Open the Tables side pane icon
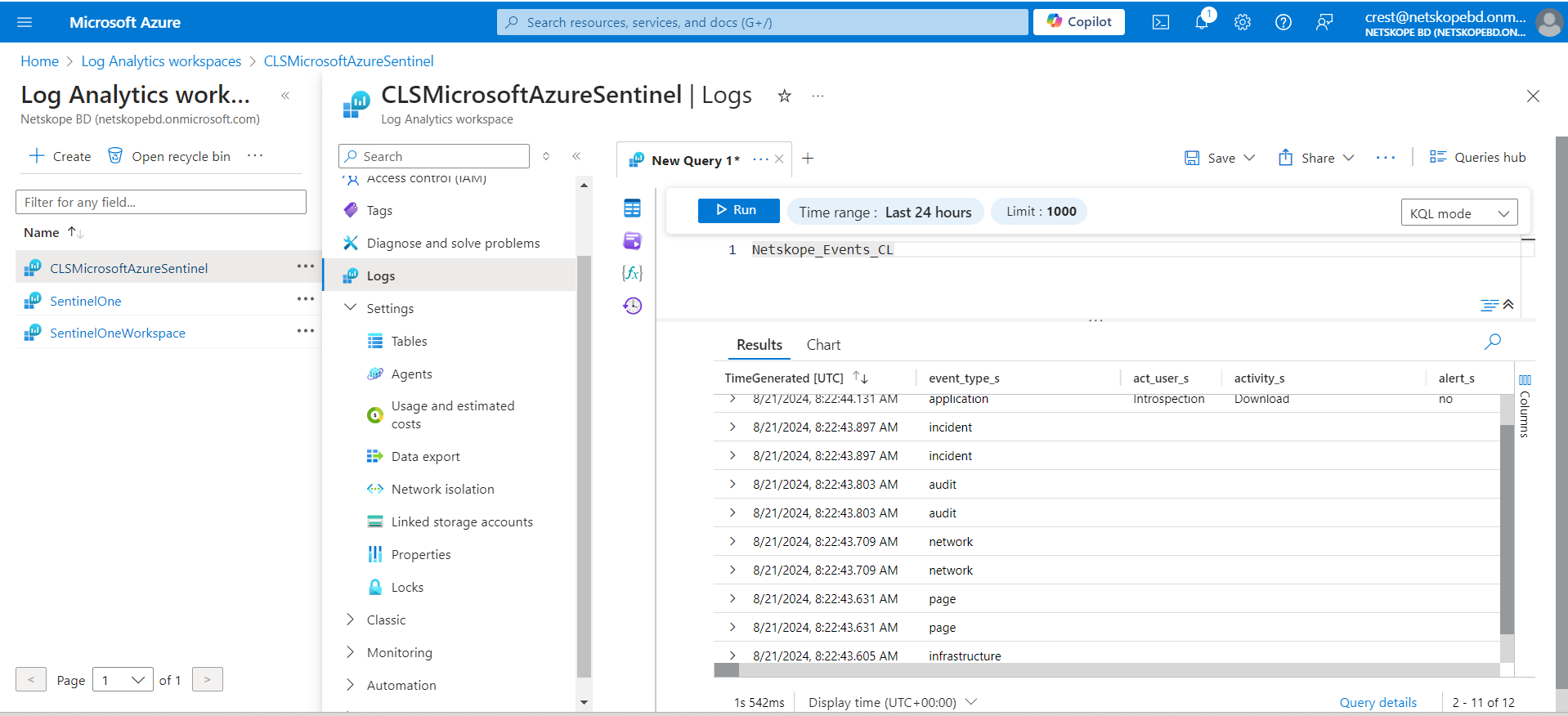Screen dimensions: 1568x716 pos(633,208)
